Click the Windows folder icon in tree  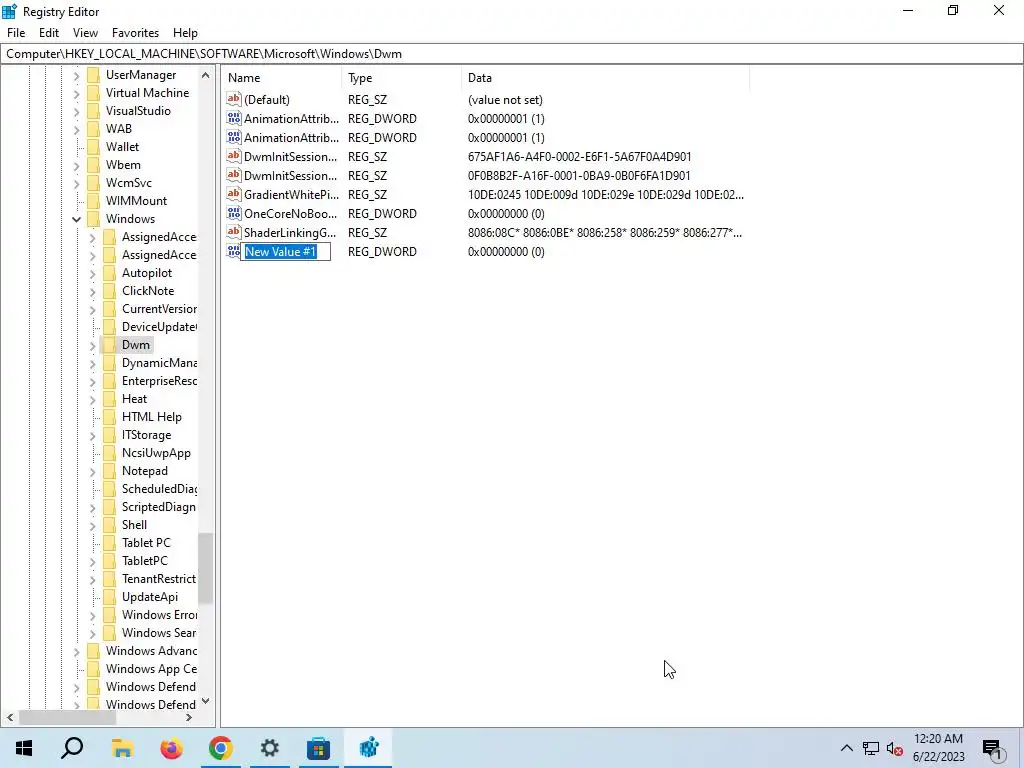93,219
